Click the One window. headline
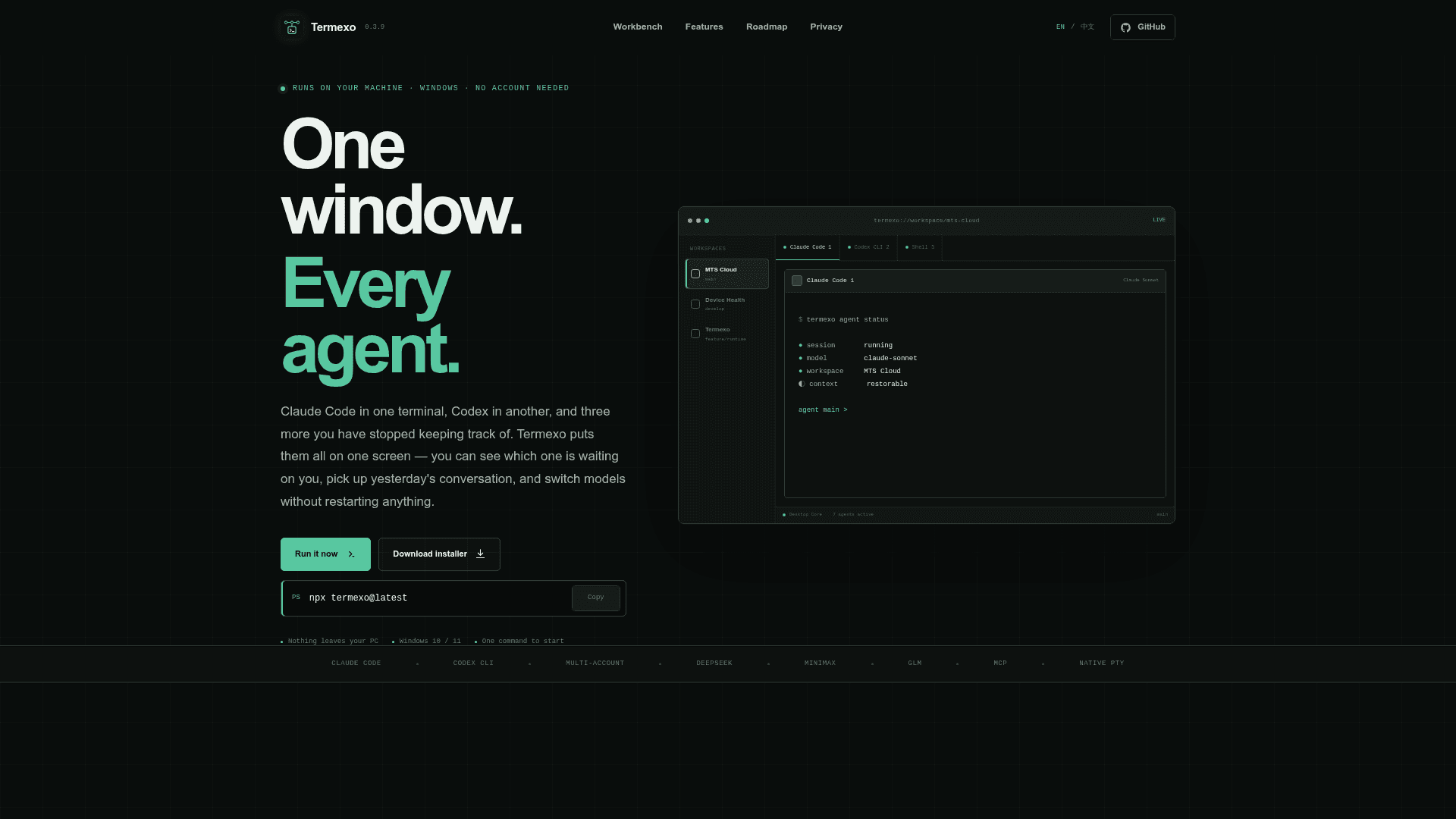The image size is (1456, 819). 402,177
